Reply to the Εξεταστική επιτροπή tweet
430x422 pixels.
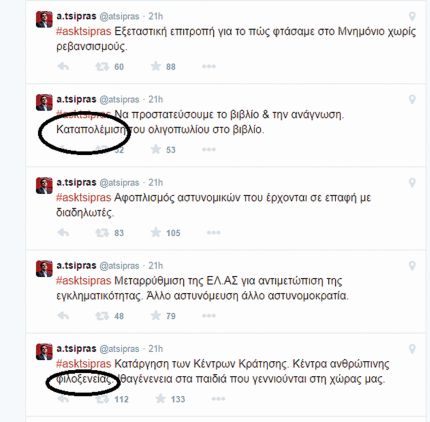point(63,66)
